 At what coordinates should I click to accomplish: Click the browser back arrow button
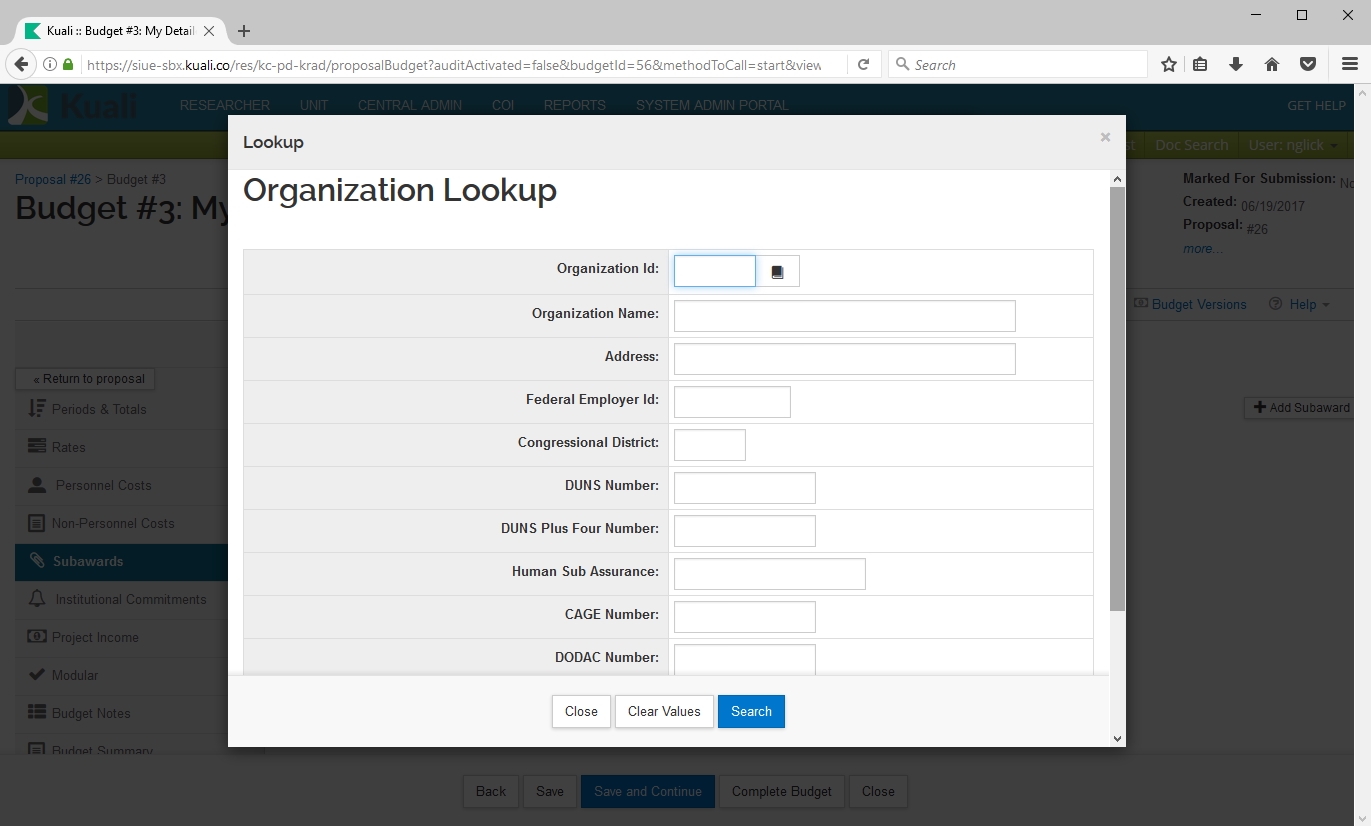pos(21,65)
